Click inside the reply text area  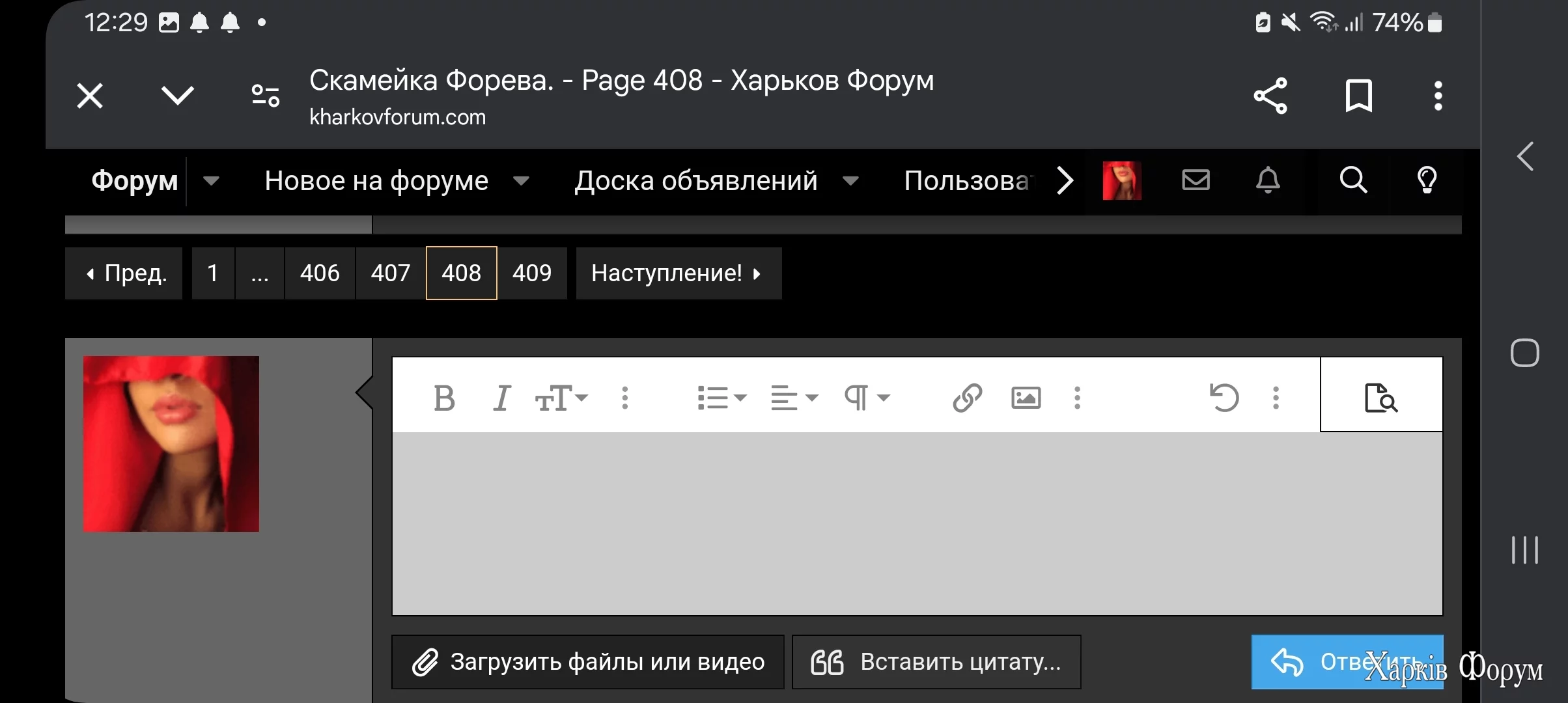[917, 523]
